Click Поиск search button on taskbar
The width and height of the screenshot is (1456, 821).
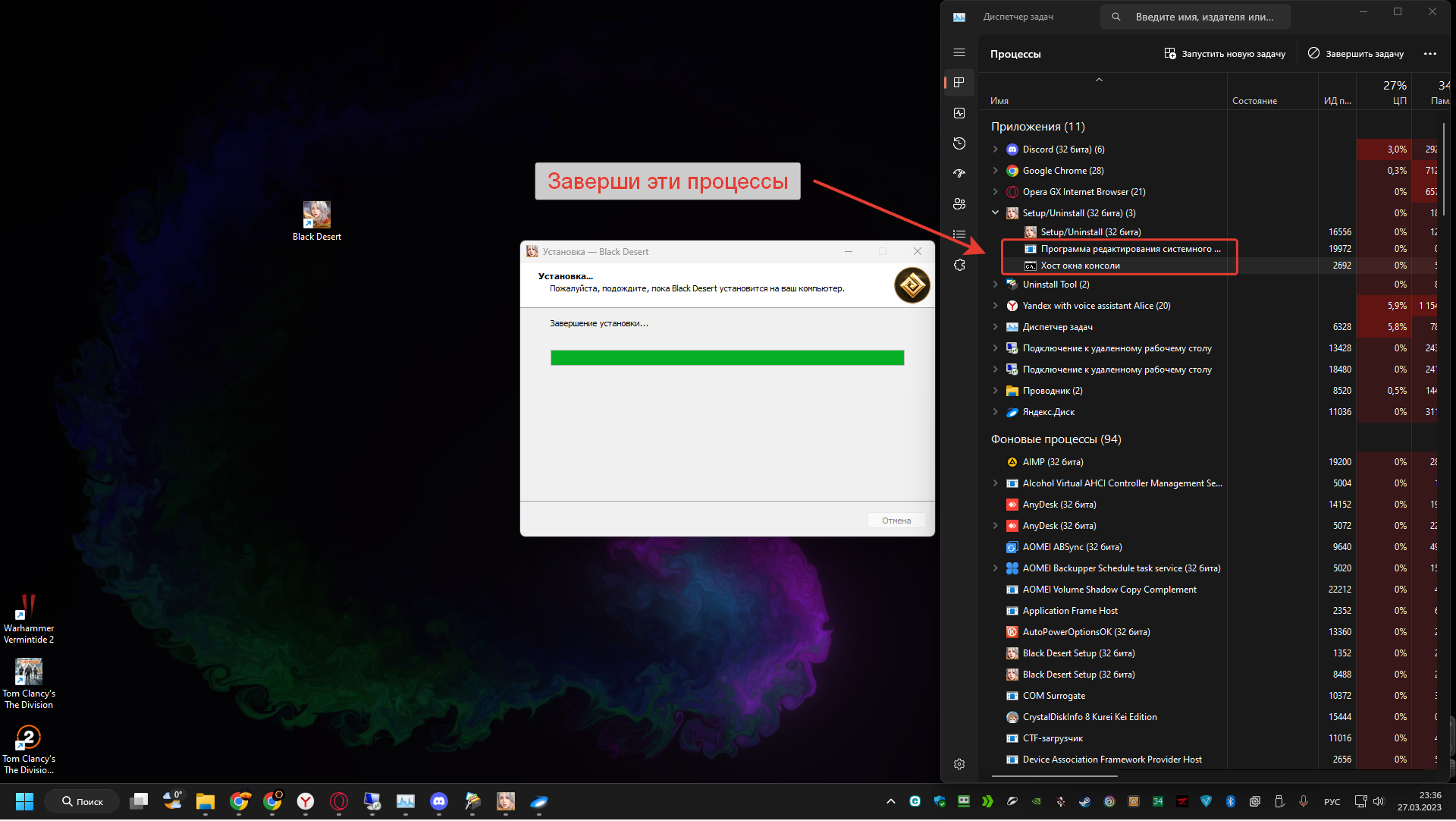82,801
